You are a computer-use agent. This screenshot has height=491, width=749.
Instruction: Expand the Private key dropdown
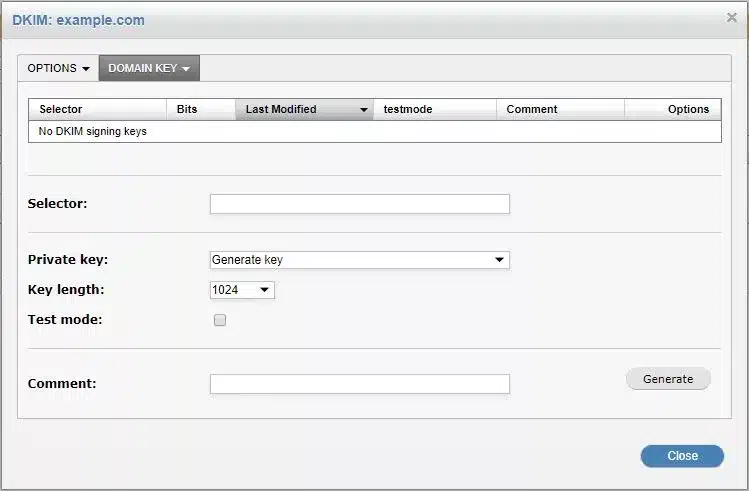pyautogui.click(x=359, y=260)
